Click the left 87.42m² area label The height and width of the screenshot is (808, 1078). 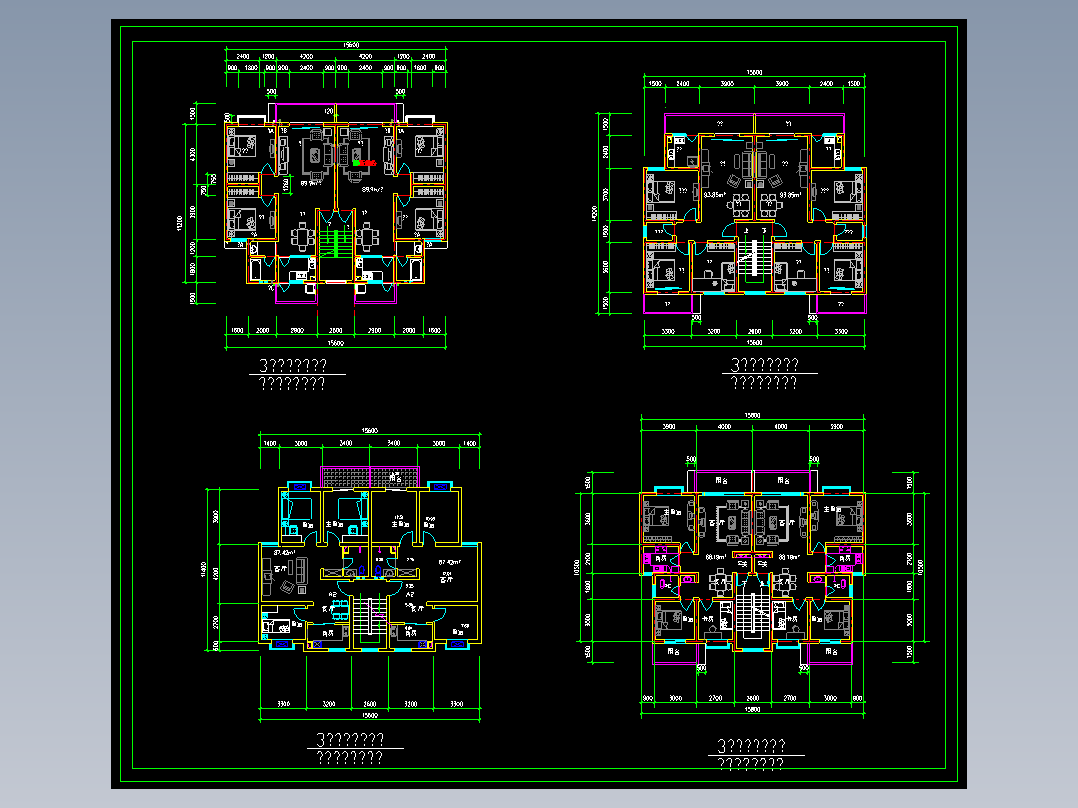click(285, 552)
